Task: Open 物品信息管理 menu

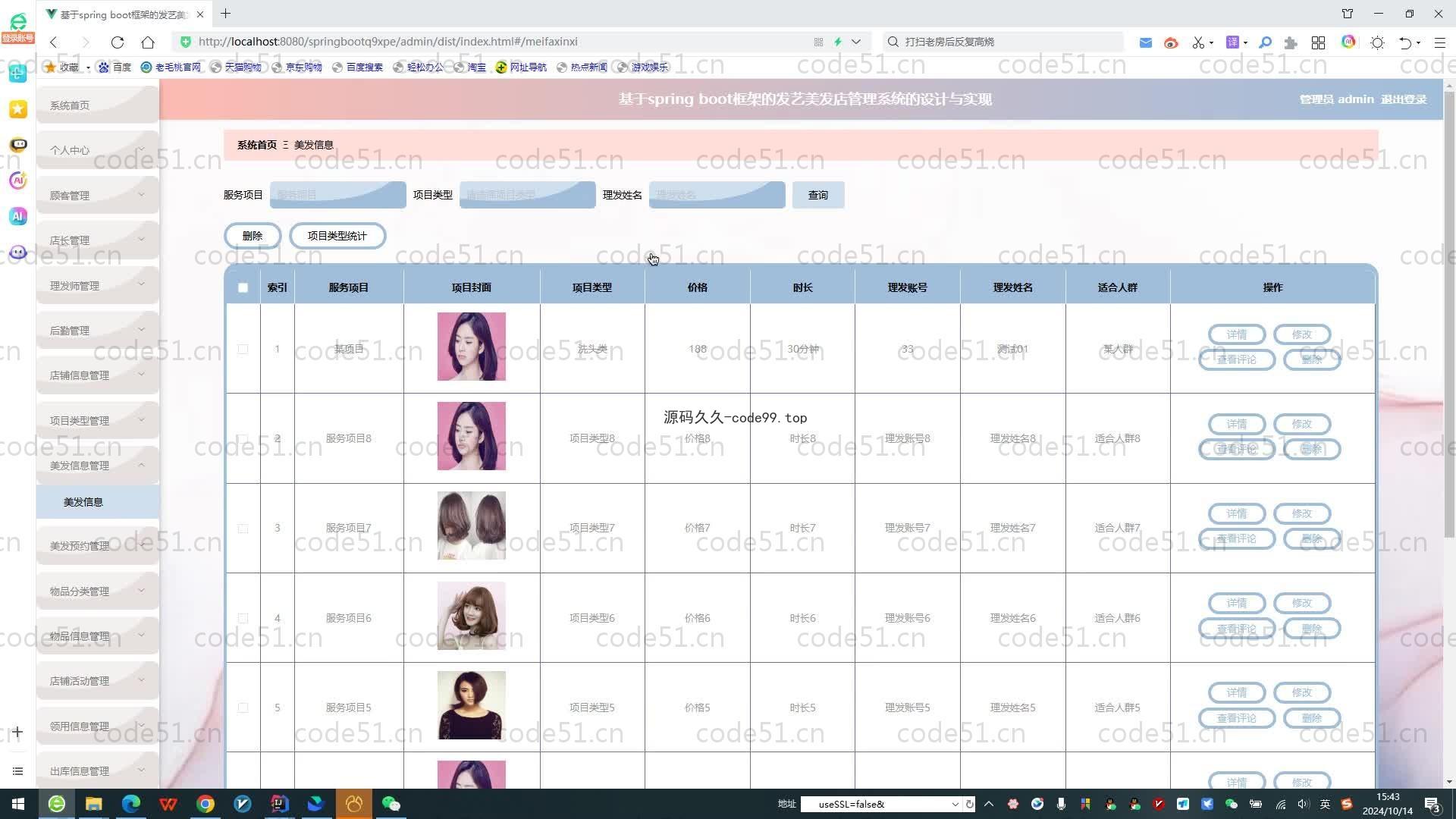Action: 98,635
